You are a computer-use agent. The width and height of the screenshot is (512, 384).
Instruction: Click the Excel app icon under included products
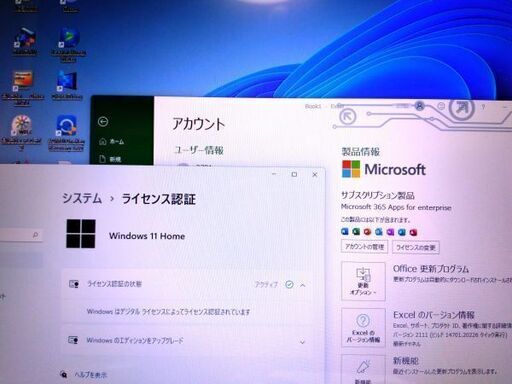[x=356, y=232]
